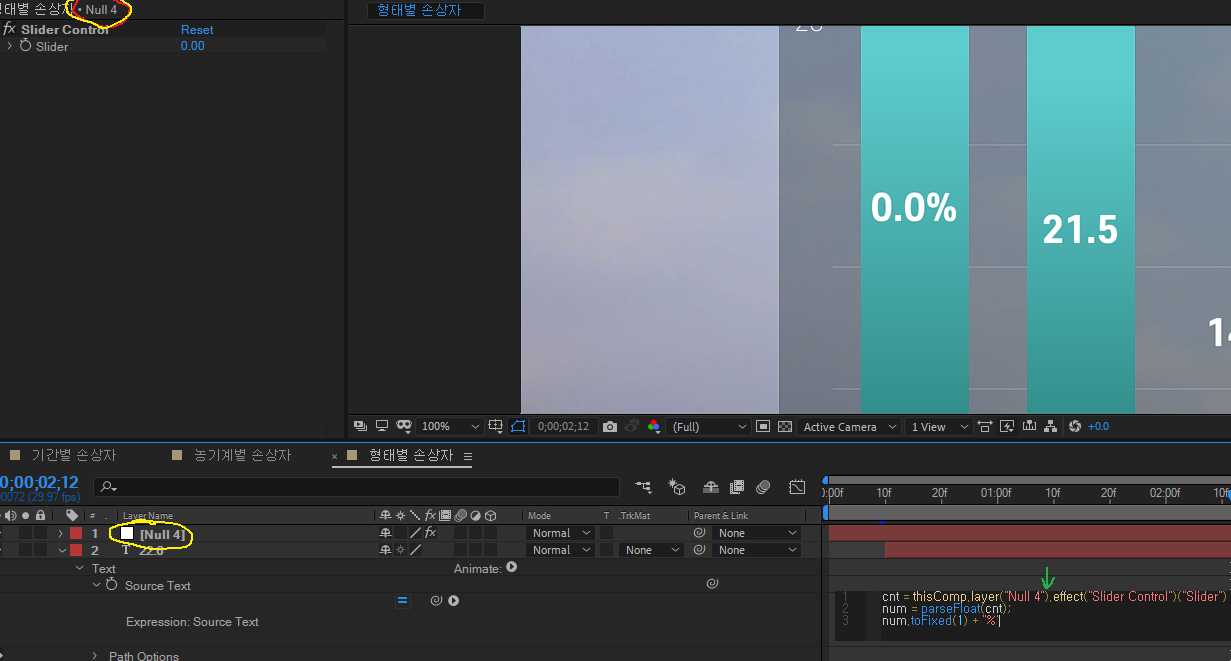The width and height of the screenshot is (1231, 661).
Task: Click the timeline layer search field
Action: click(x=356, y=487)
